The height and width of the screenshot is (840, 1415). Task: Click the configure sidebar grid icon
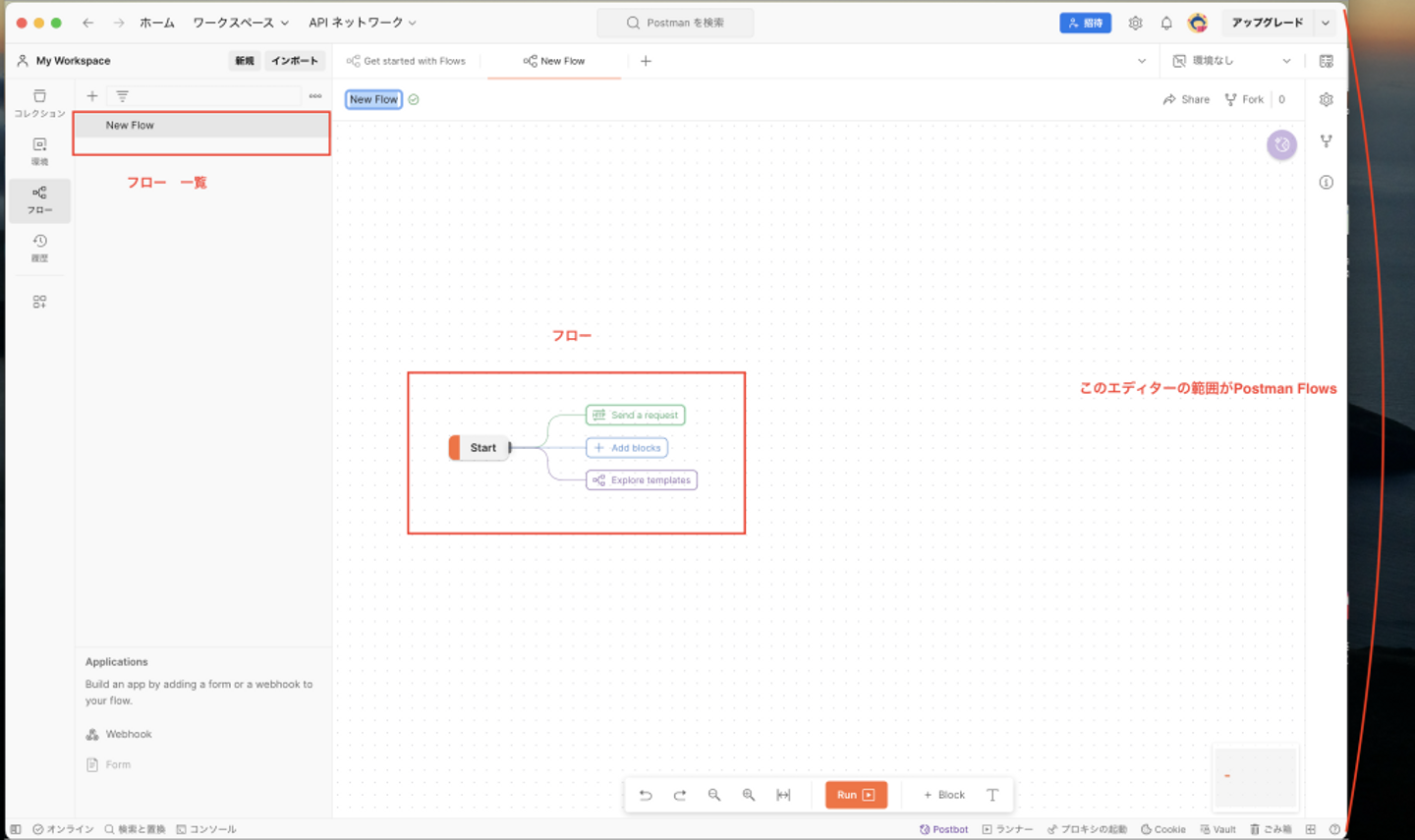[39, 302]
